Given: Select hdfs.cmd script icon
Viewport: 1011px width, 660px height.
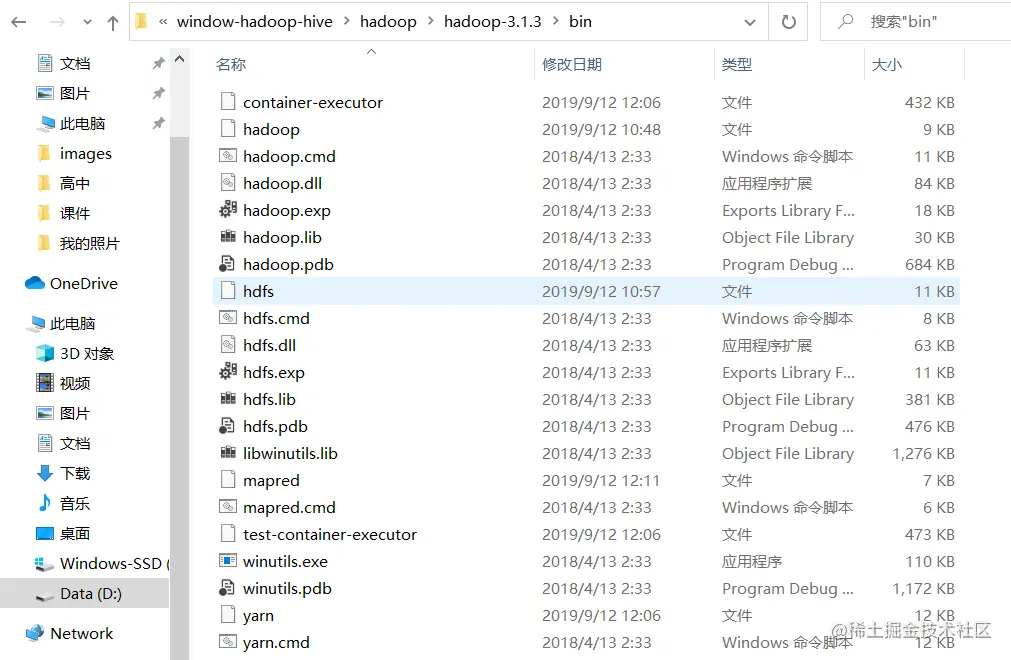Looking at the screenshot, I should click(x=228, y=318).
